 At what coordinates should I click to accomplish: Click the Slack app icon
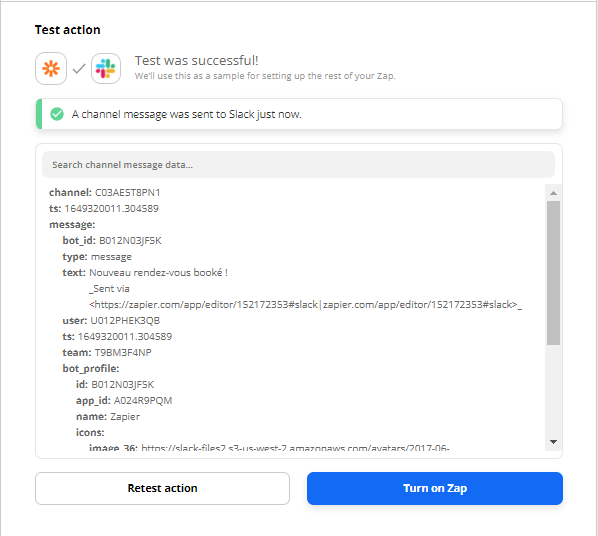[x=106, y=69]
